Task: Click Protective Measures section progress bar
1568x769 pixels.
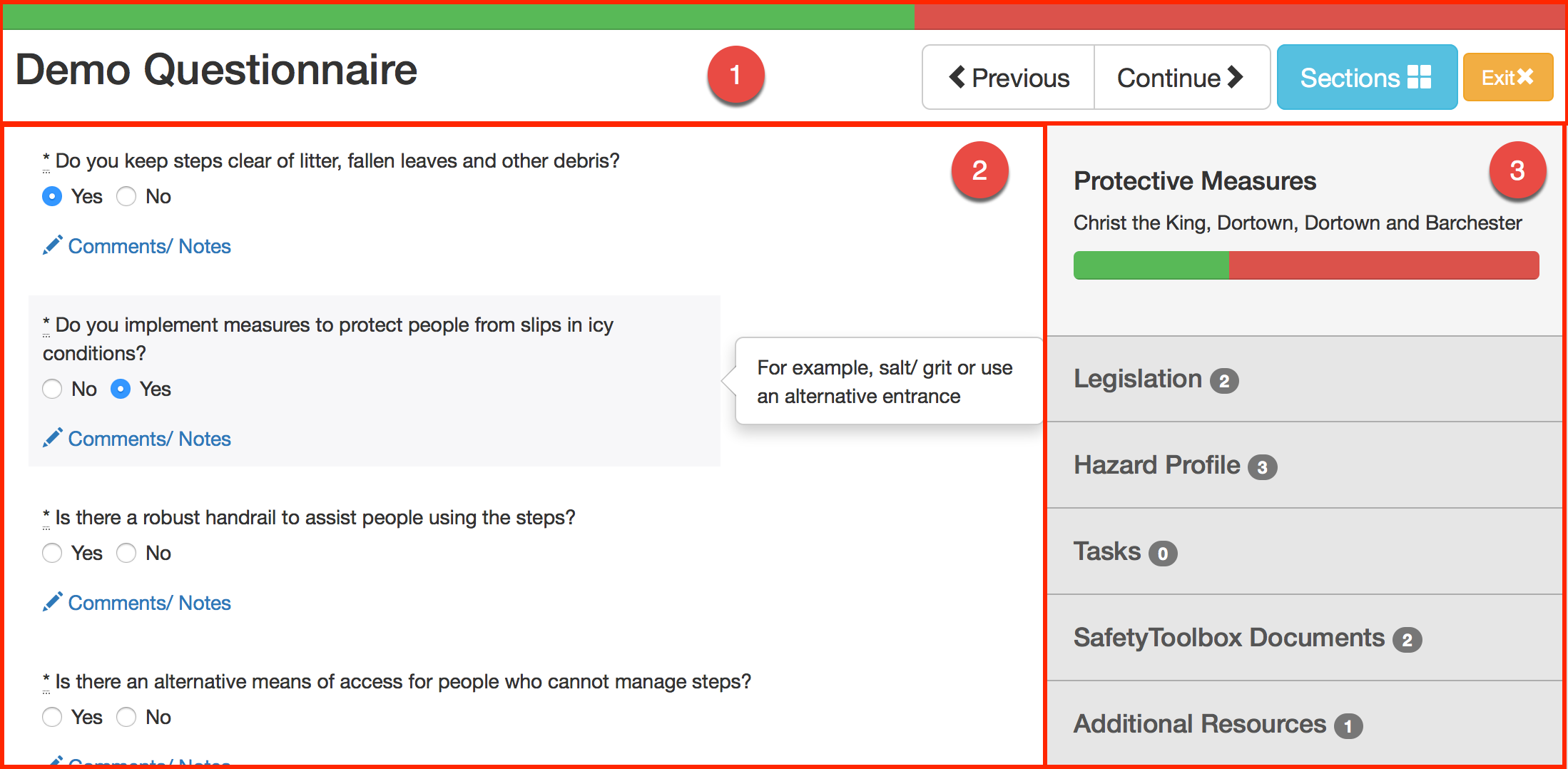Action: pyautogui.click(x=1305, y=265)
